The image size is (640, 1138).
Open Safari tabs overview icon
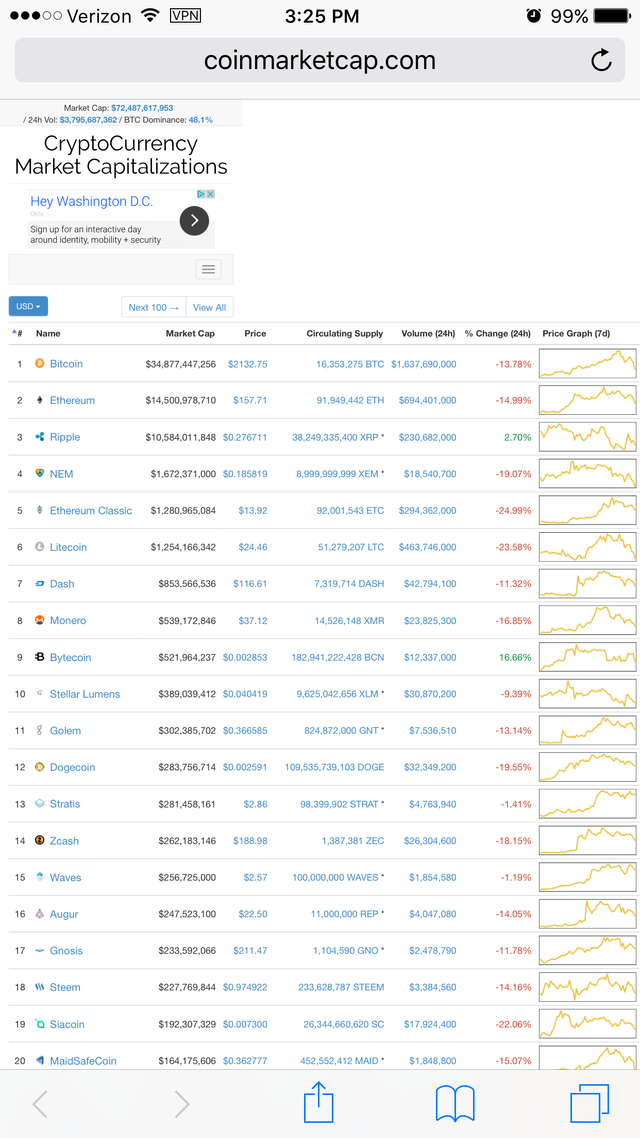(x=590, y=1104)
